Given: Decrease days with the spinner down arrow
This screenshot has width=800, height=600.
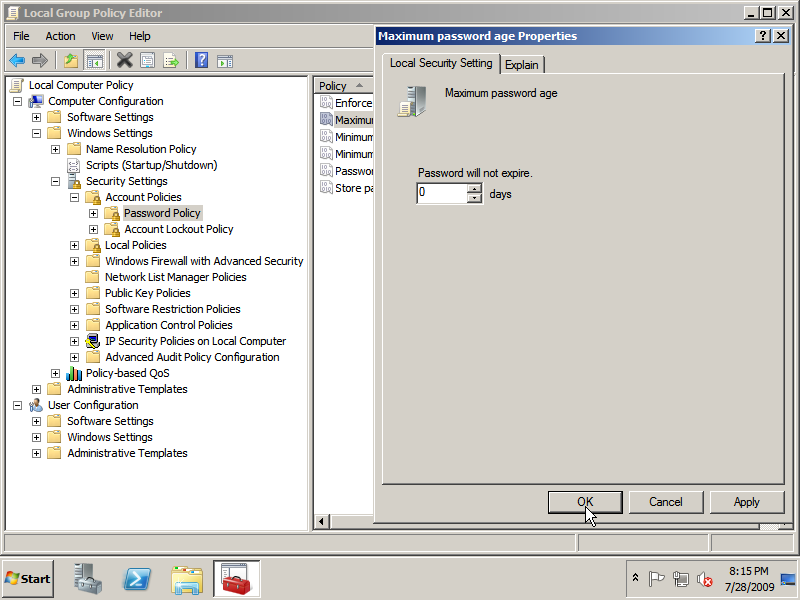Looking at the screenshot, I should (x=474, y=198).
